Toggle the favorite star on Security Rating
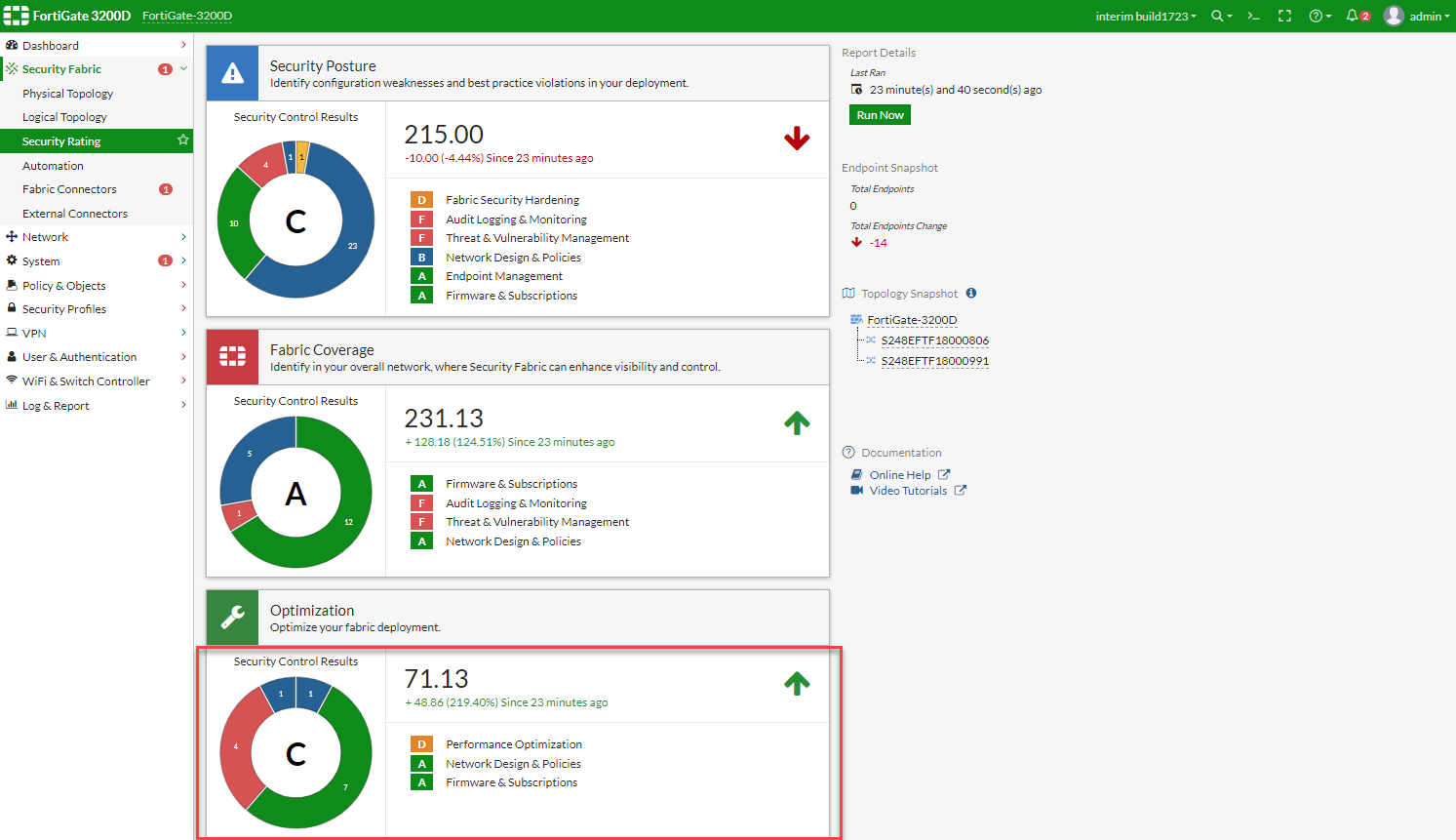This screenshot has height=840, width=1456. tap(181, 140)
